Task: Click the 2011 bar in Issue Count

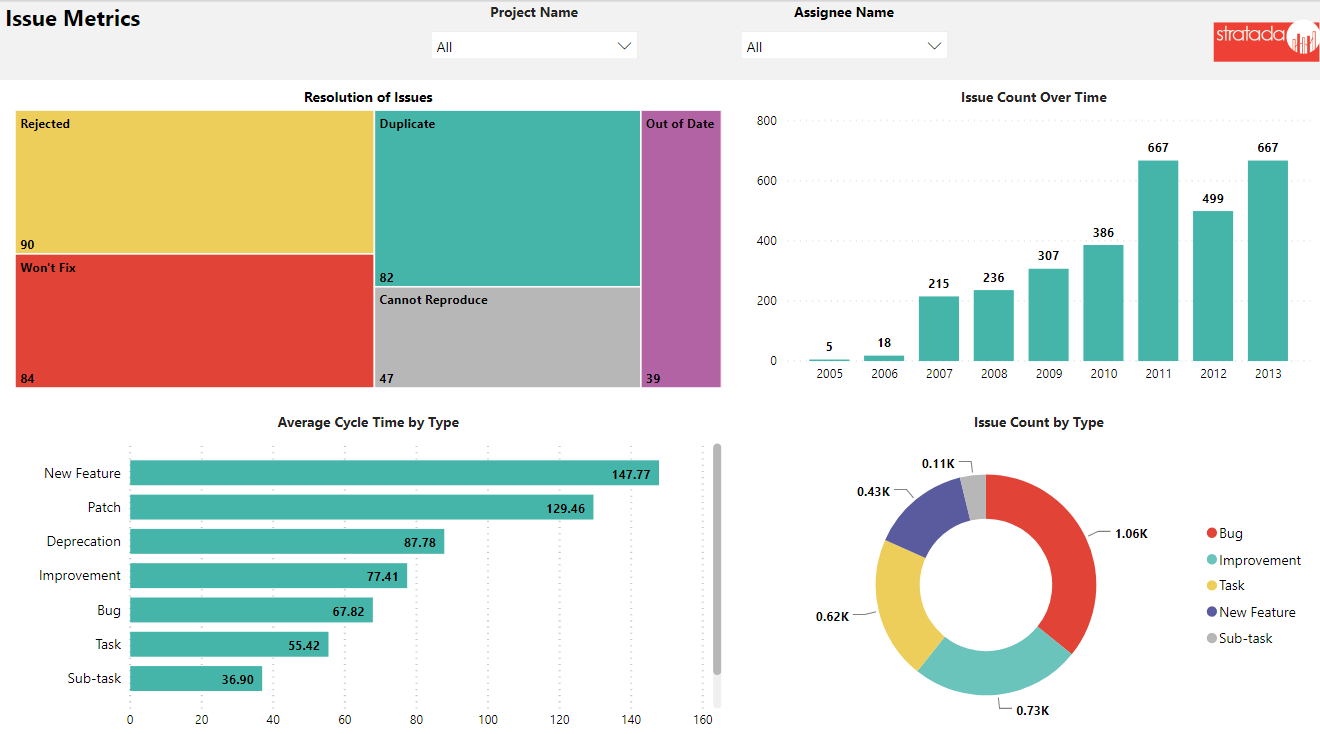Action: [x=1158, y=261]
